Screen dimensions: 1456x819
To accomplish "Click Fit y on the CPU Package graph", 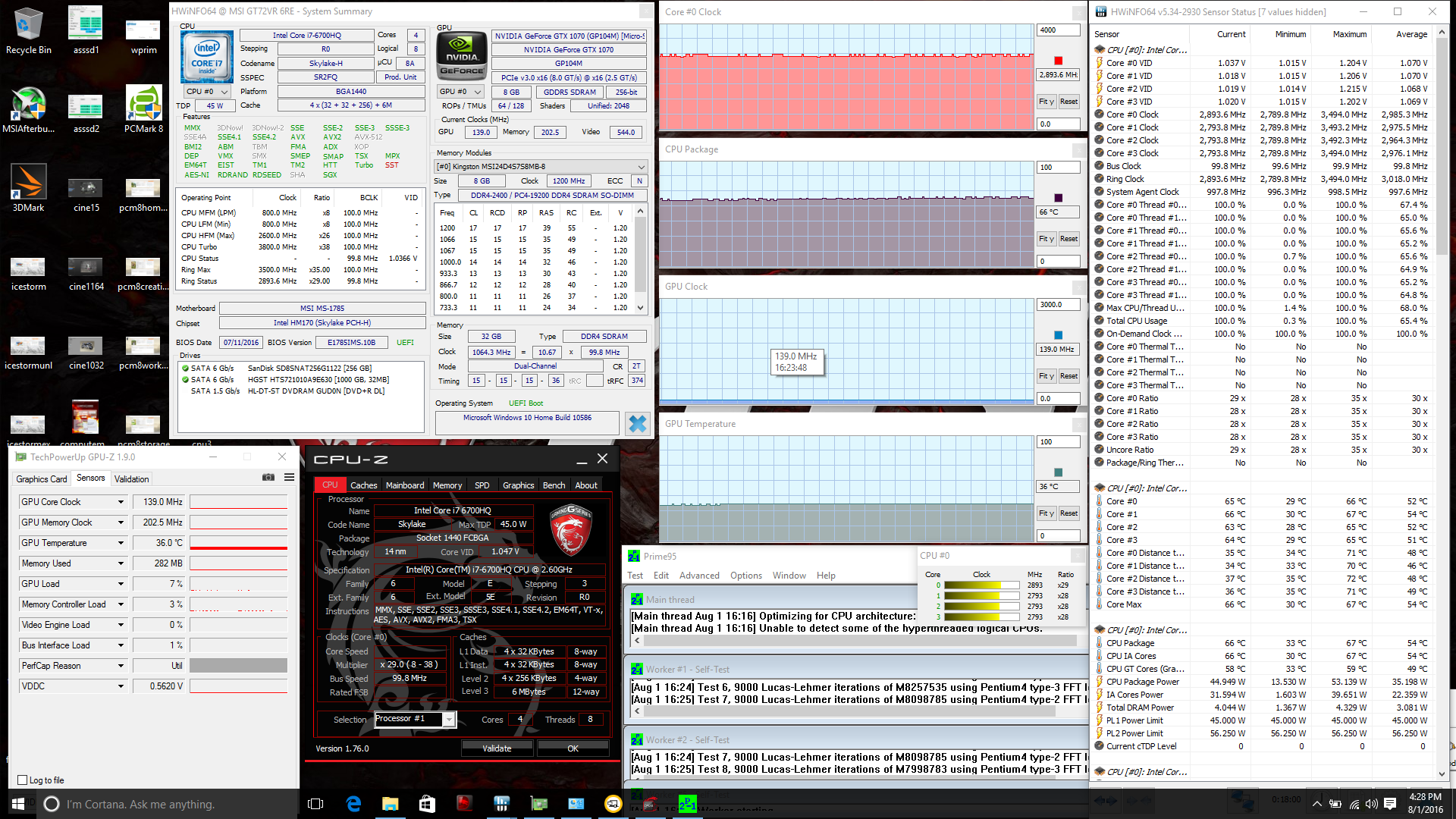I will [1046, 239].
